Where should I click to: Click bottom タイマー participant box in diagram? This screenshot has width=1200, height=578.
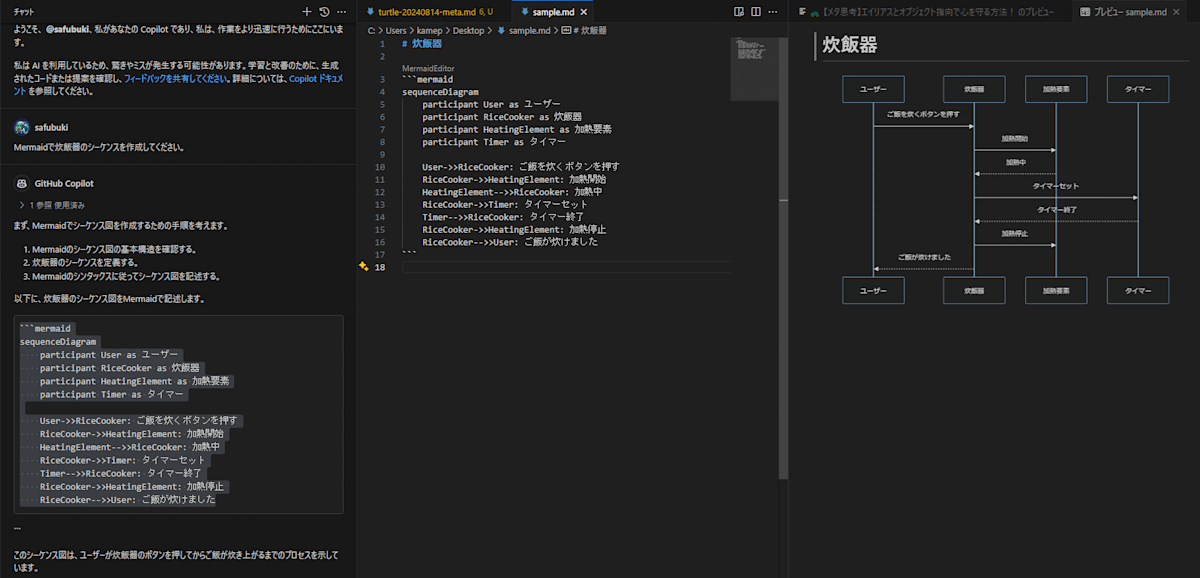tap(1138, 290)
